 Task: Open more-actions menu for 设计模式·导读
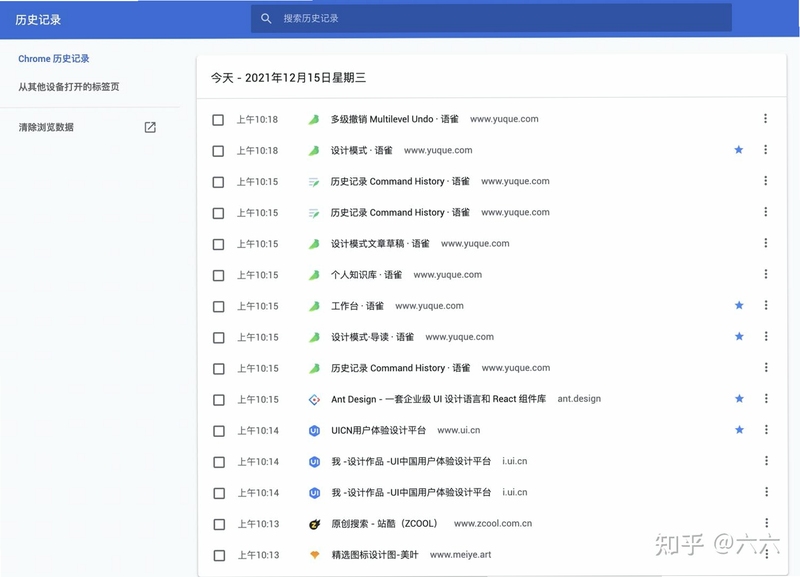click(766, 336)
